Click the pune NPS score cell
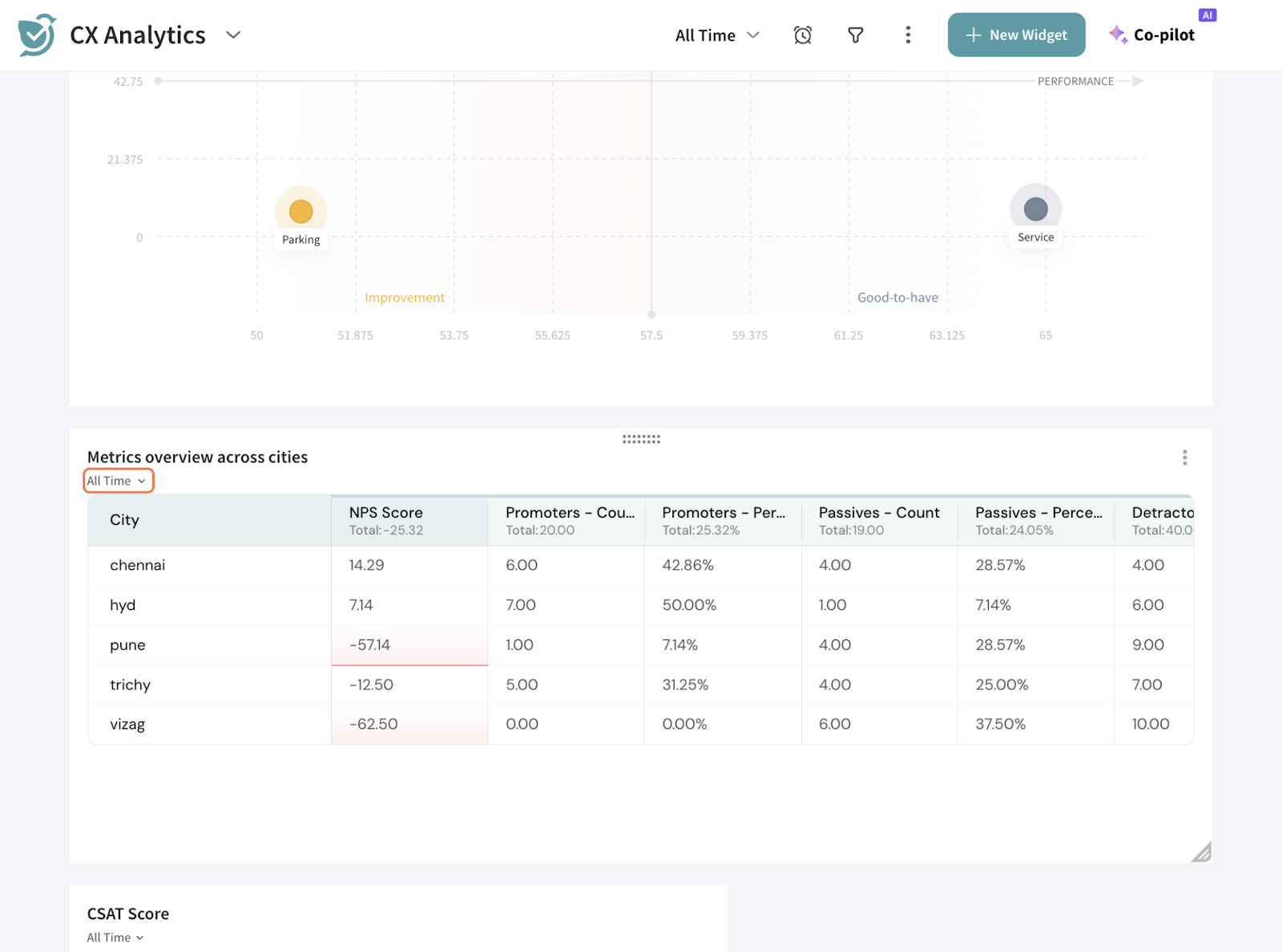The image size is (1282, 952). 409,645
